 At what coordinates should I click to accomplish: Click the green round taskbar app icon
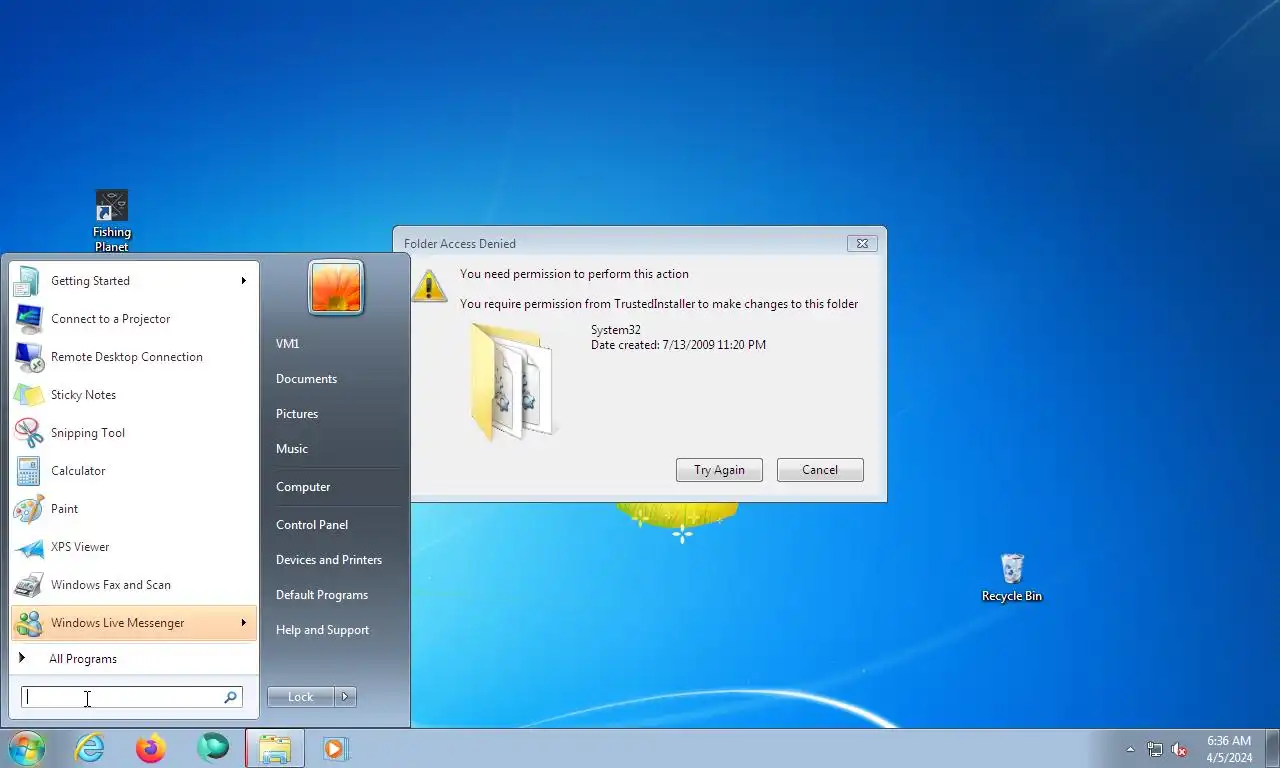[x=213, y=748]
